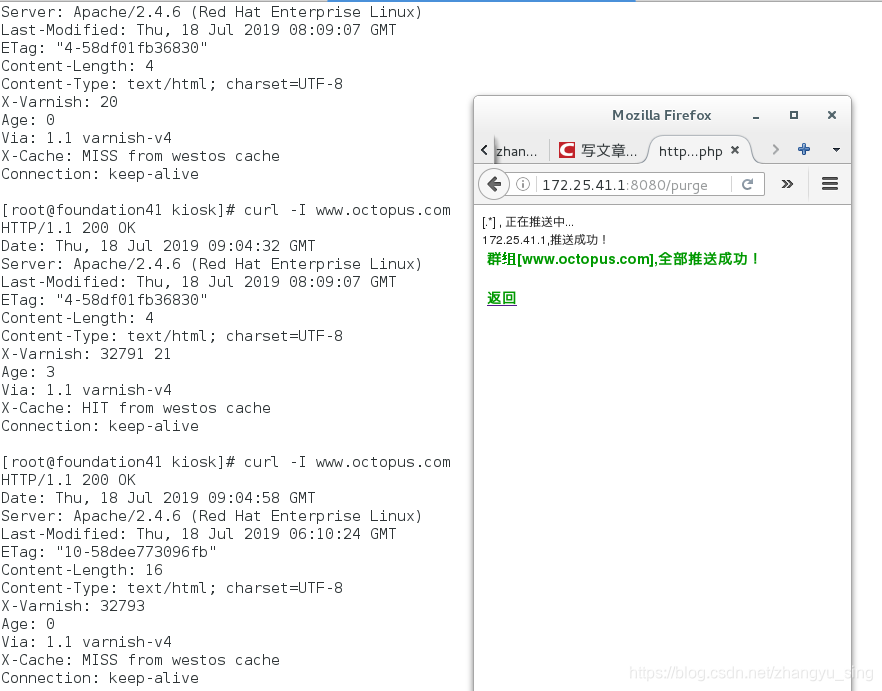Click 'ETag: "10-58dee773096fb"' in terminal
Viewport: 882px width, 691px height.
pyautogui.click(x=109, y=552)
